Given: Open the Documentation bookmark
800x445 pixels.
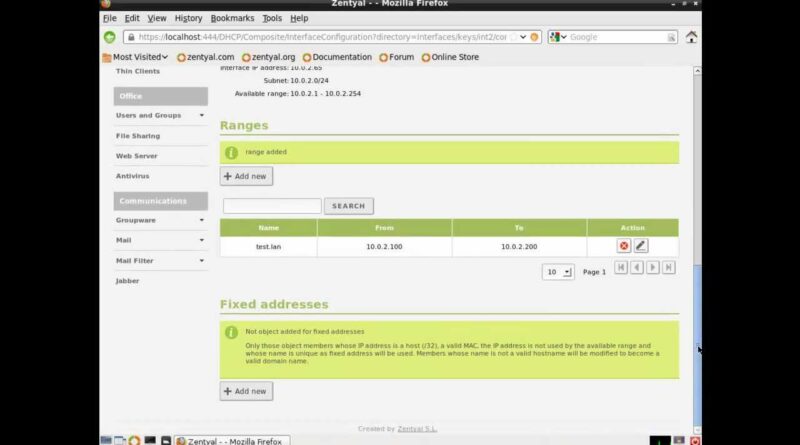Looking at the screenshot, I should [337, 57].
